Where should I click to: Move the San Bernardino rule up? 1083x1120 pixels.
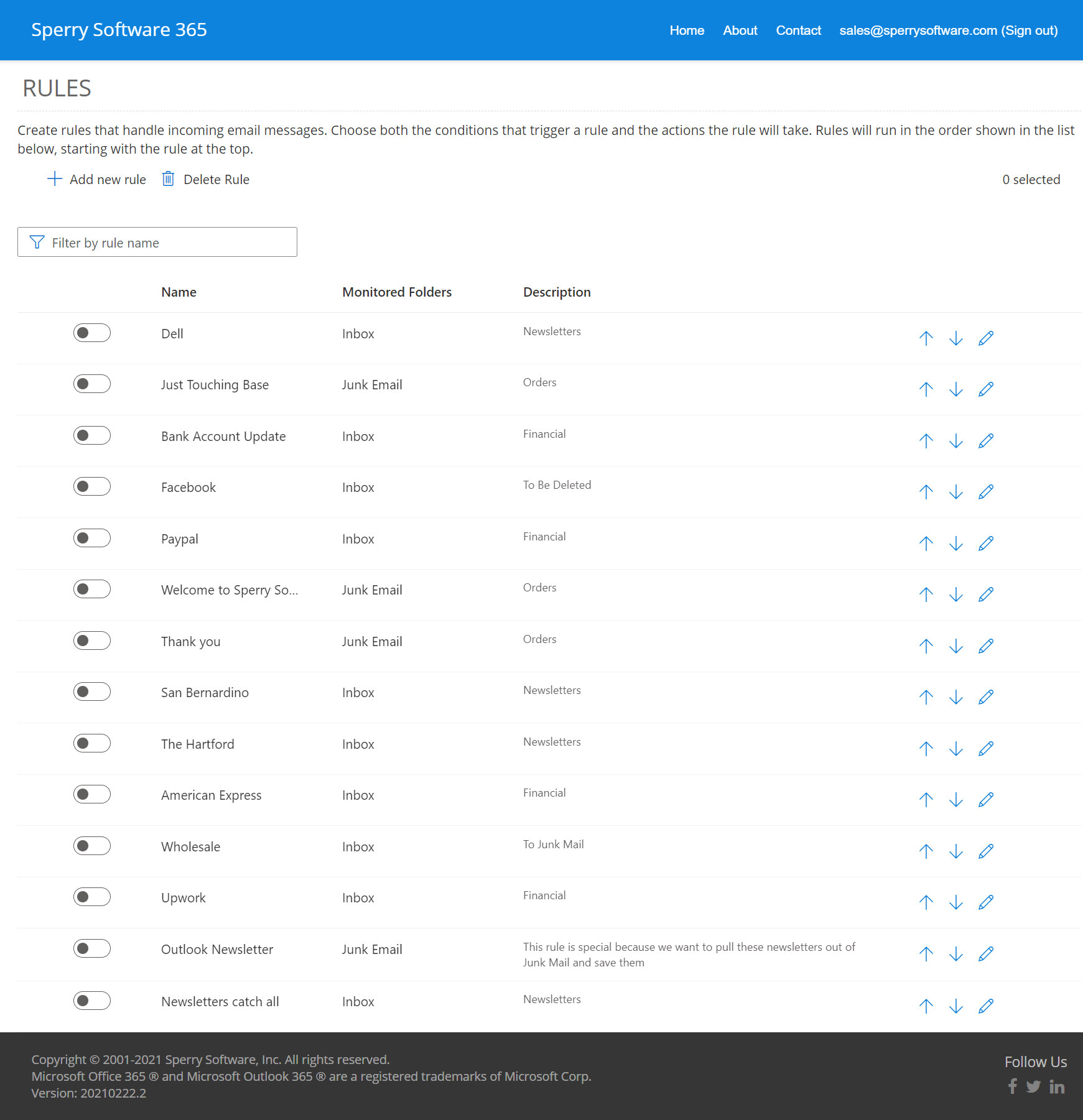coord(926,697)
